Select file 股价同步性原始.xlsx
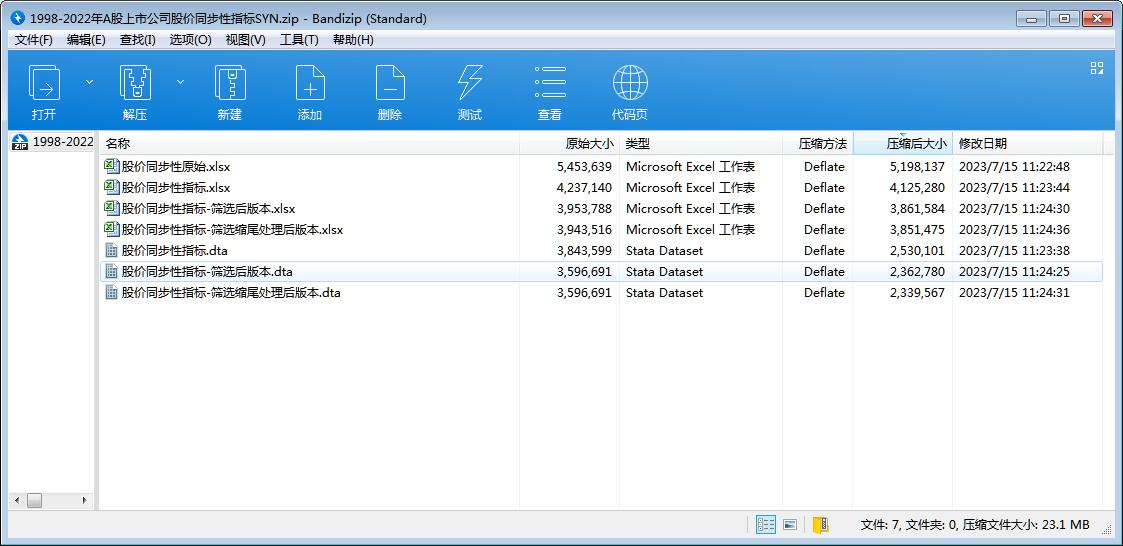 pyautogui.click(x=176, y=166)
